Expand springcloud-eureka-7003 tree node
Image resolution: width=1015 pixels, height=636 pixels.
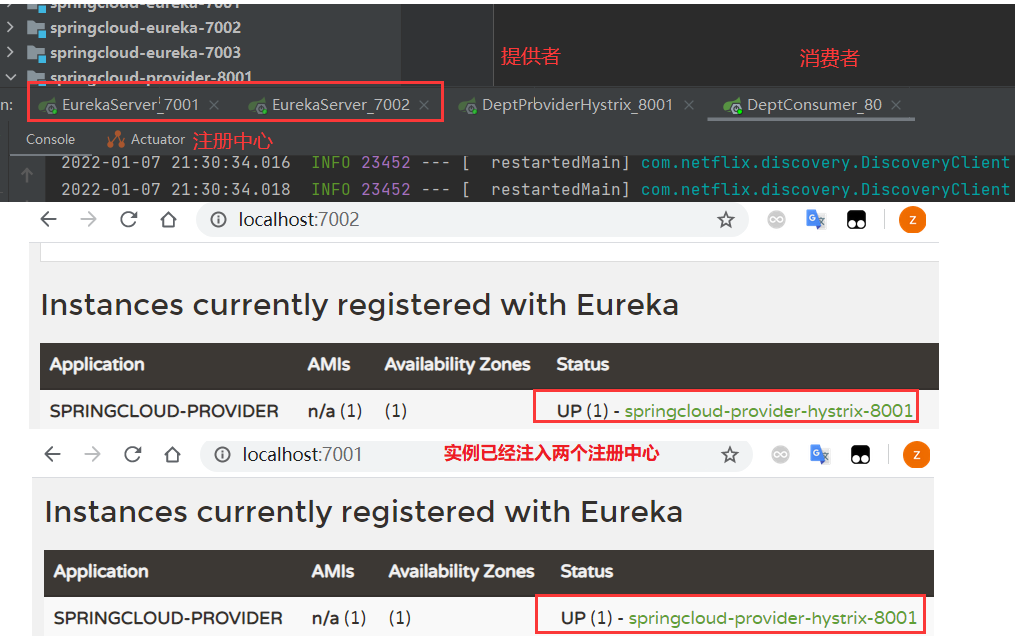point(10,52)
